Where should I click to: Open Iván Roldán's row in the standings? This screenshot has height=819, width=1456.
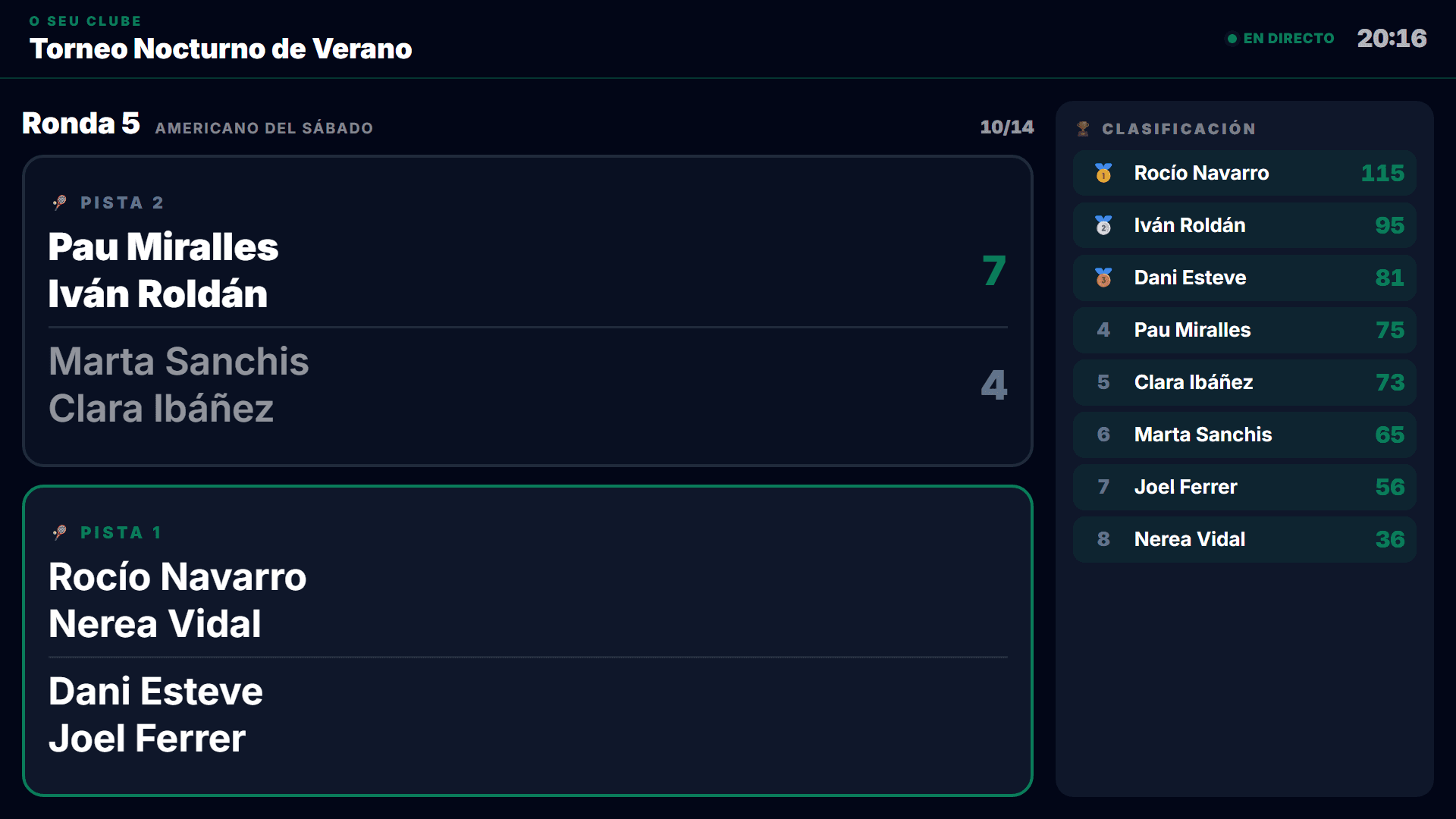click(1244, 225)
